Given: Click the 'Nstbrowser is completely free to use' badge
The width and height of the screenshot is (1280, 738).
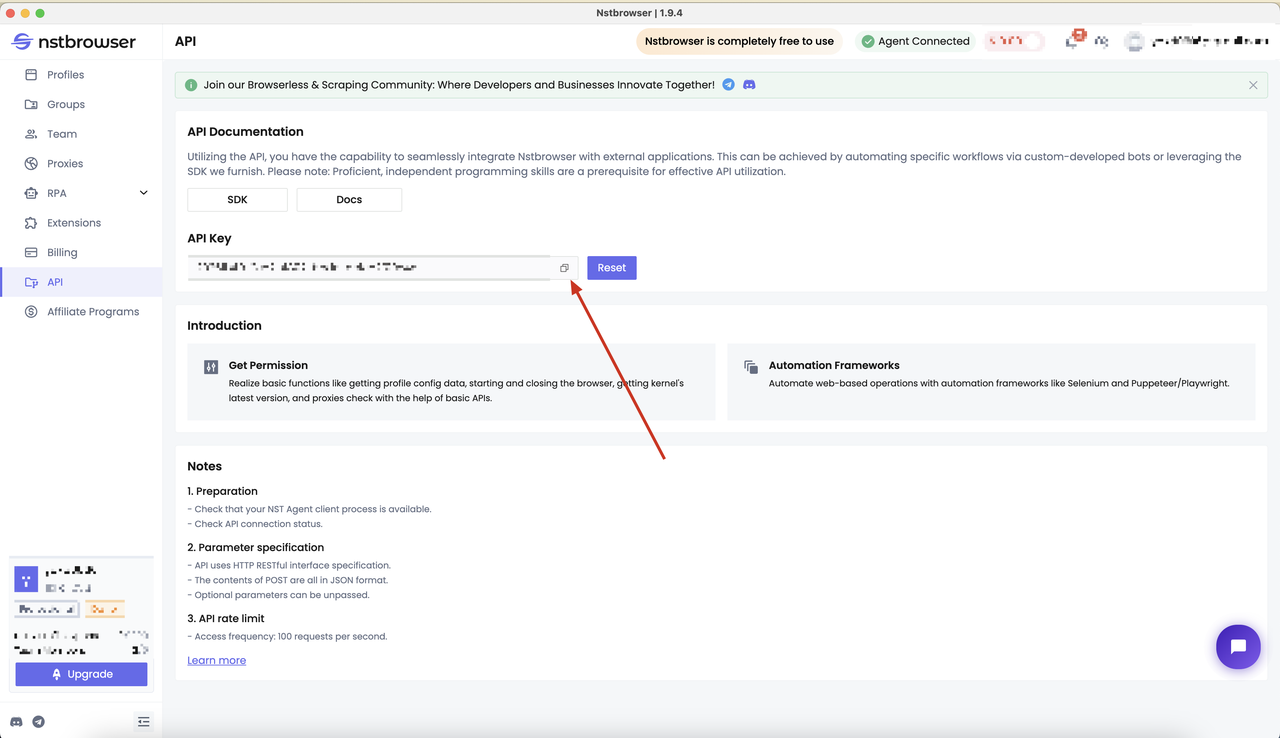Looking at the screenshot, I should click(739, 41).
